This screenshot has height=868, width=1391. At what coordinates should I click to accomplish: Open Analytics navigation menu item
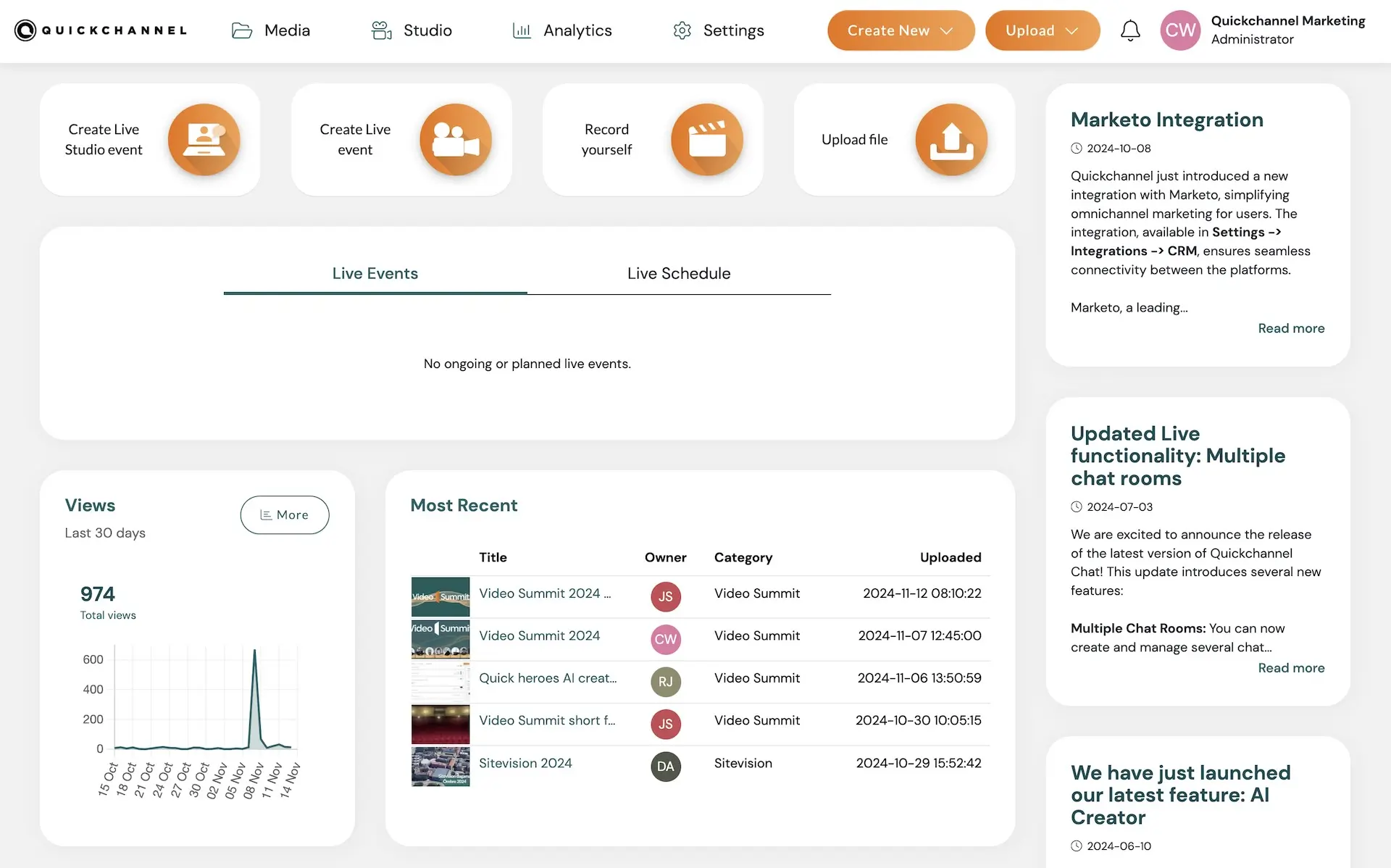[x=562, y=30]
